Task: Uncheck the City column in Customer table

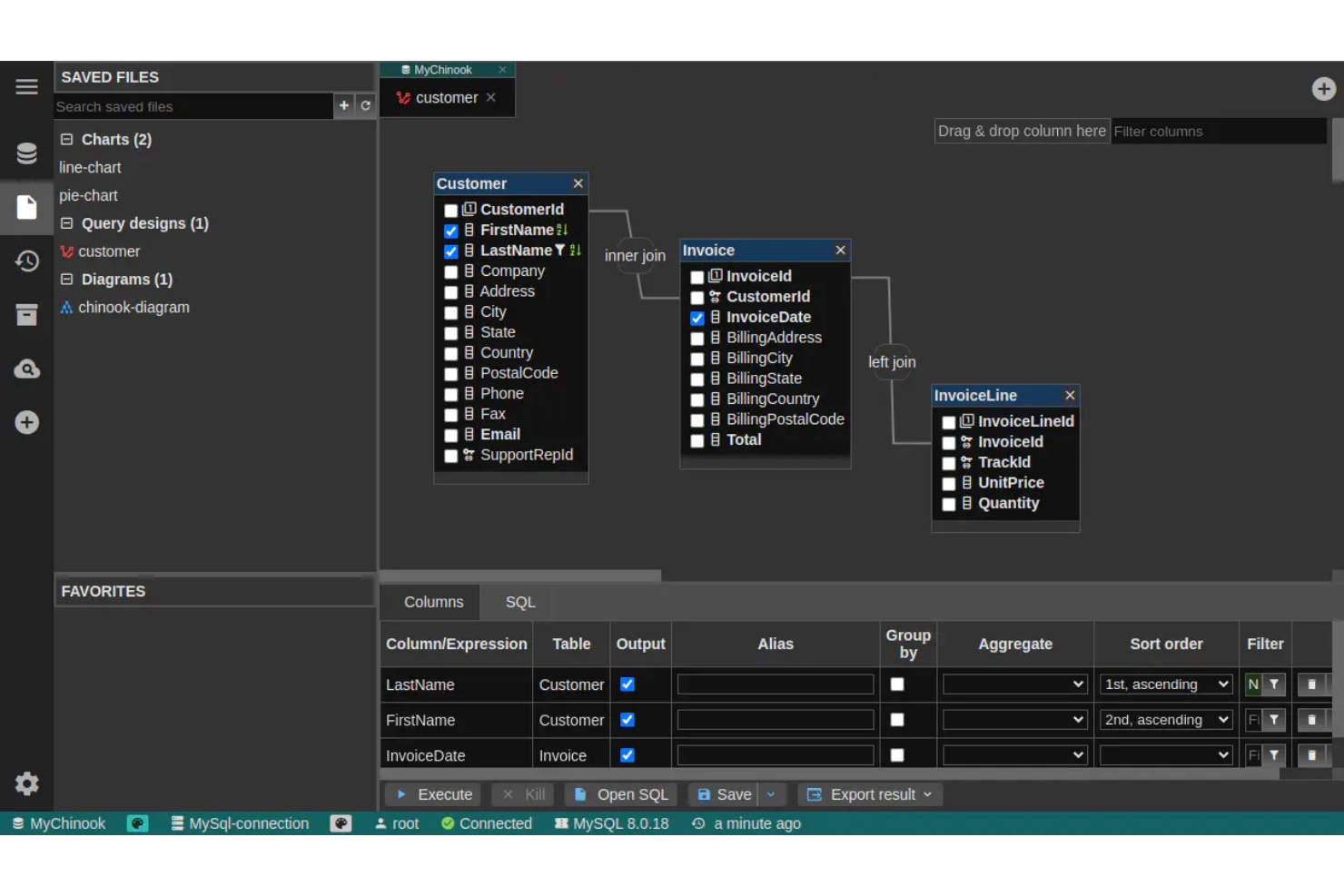Action: 451,312
